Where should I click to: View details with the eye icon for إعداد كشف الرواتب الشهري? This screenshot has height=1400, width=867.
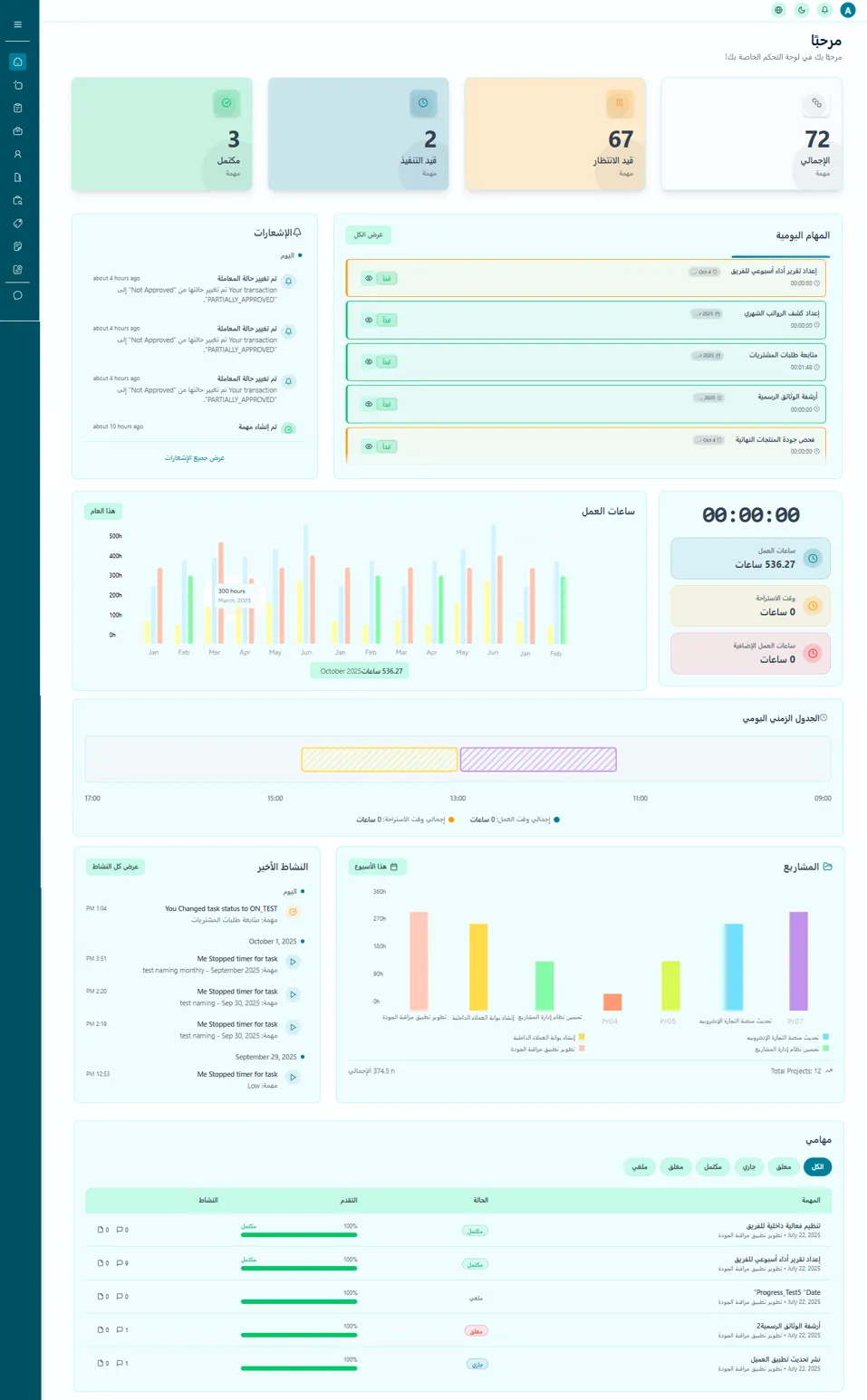[x=369, y=320]
